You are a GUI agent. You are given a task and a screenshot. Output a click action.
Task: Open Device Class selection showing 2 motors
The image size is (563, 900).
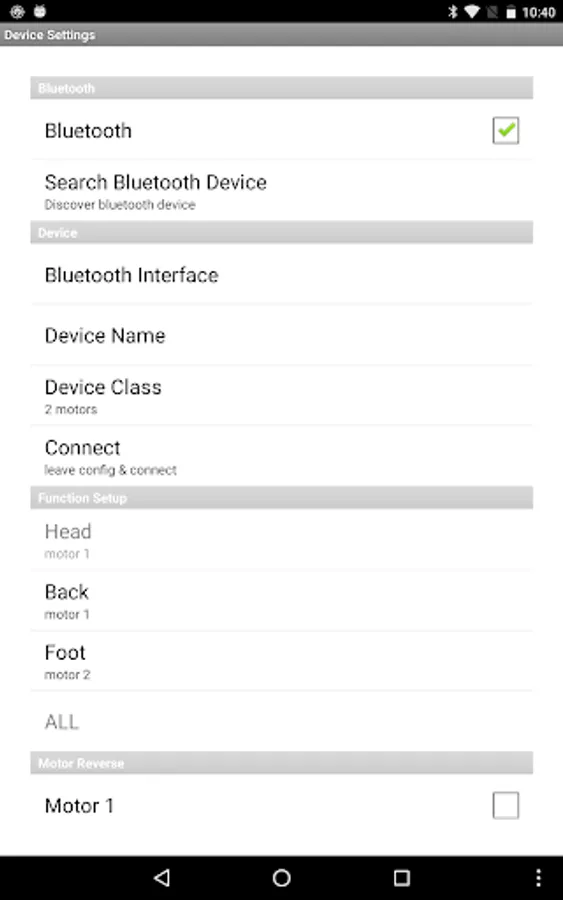(x=281, y=395)
